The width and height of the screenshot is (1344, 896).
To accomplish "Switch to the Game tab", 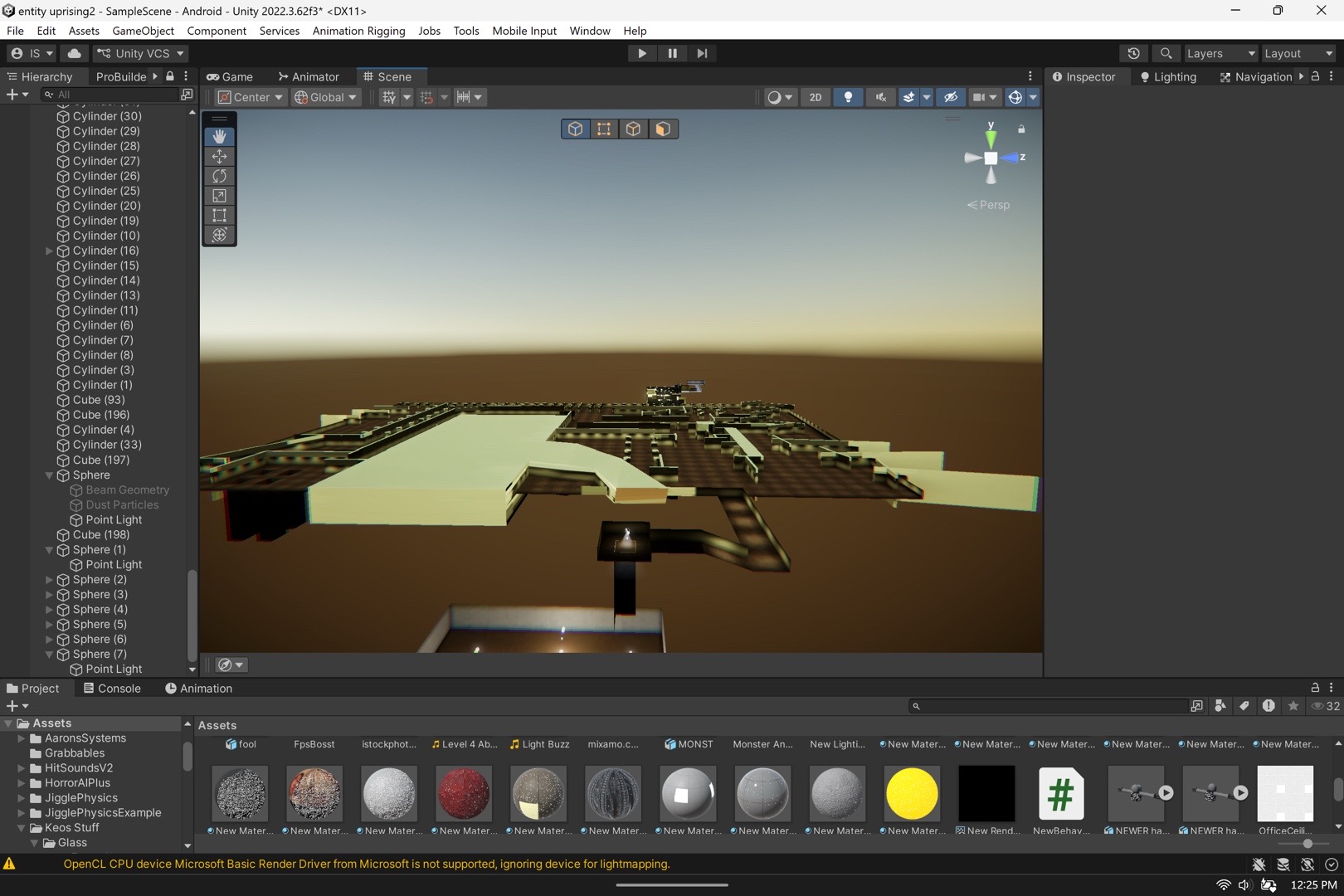I will point(230,76).
